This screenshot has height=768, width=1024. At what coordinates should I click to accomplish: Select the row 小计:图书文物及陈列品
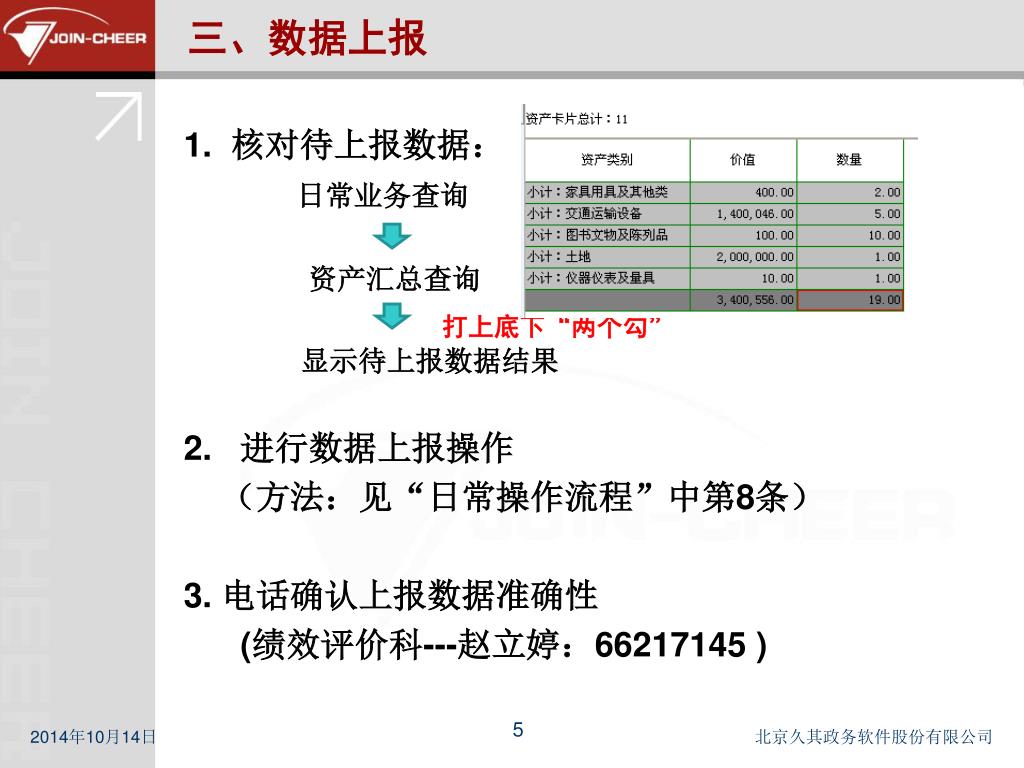click(x=714, y=235)
